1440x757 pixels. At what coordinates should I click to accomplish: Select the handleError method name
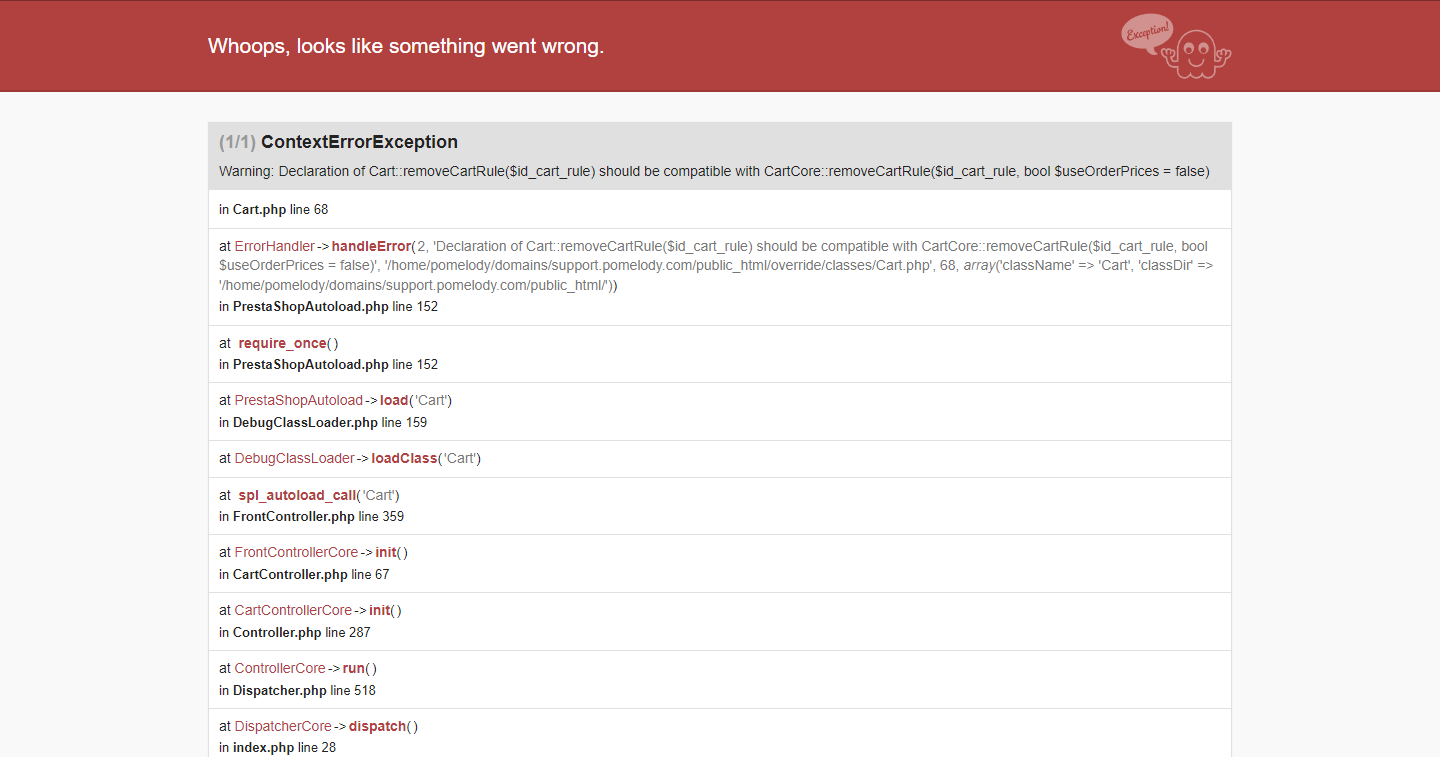[x=371, y=246]
